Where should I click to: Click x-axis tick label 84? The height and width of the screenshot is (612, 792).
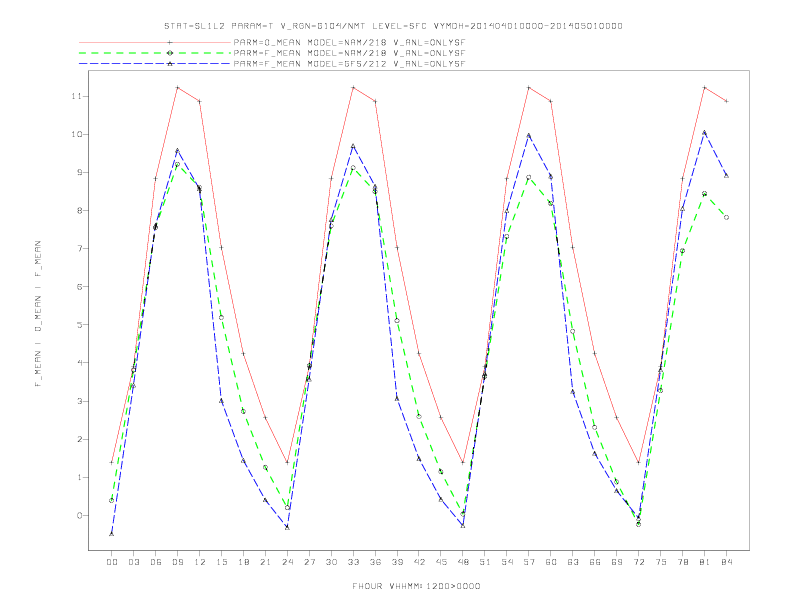tap(727, 562)
